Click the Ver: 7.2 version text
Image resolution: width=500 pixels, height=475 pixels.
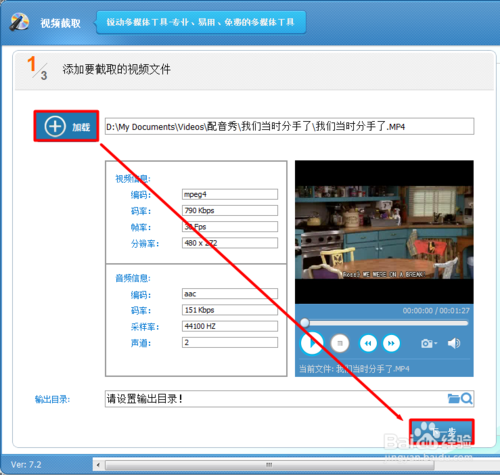click(26, 464)
